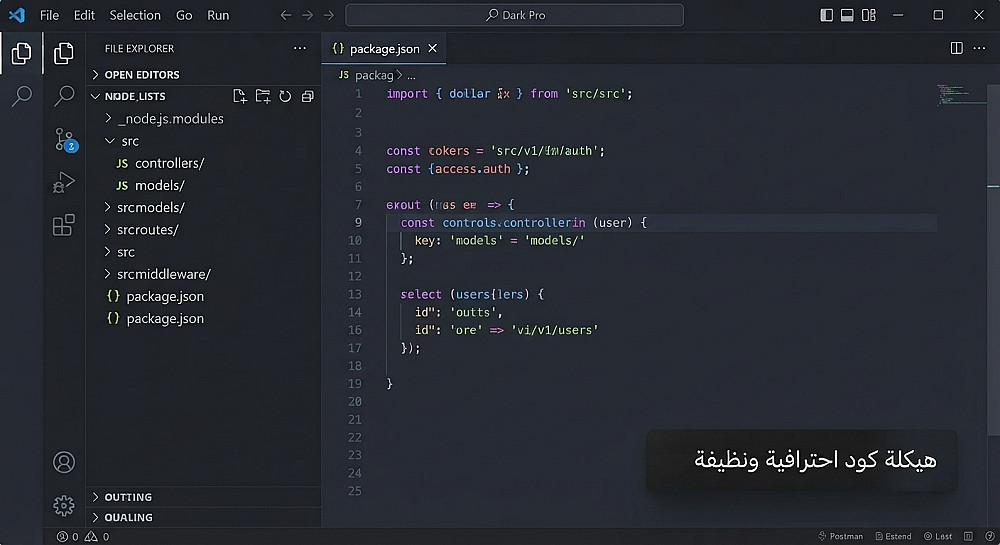Refresh the explorer file tree
1000x545 pixels.
(x=285, y=96)
